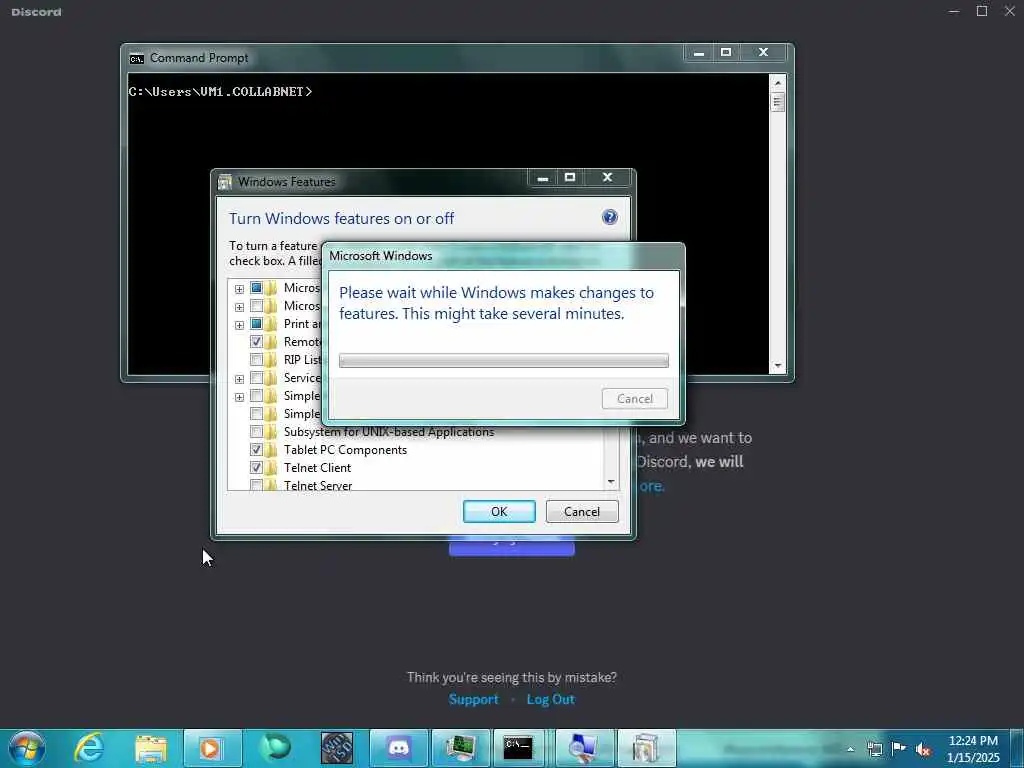Screen dimensions: 1024x768
Task: Select Tablet PC Components row text
Action: [x=345, y=450]
